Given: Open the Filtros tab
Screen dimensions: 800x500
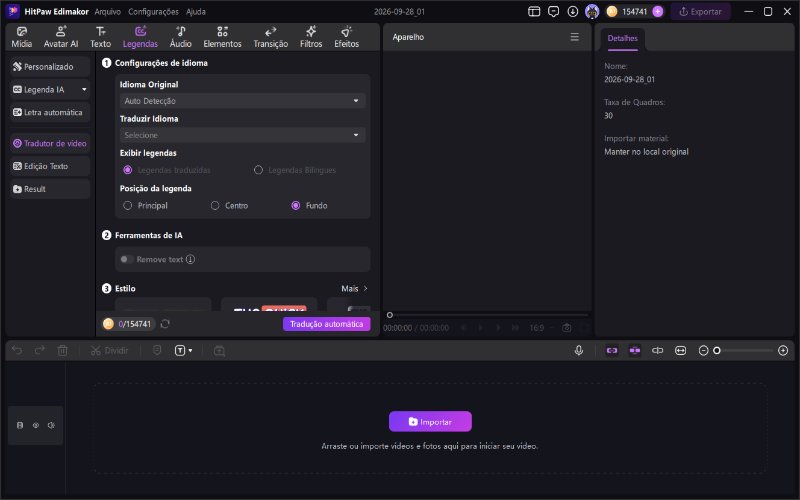Looking at the screenshot, I should (x=311, y=37).
